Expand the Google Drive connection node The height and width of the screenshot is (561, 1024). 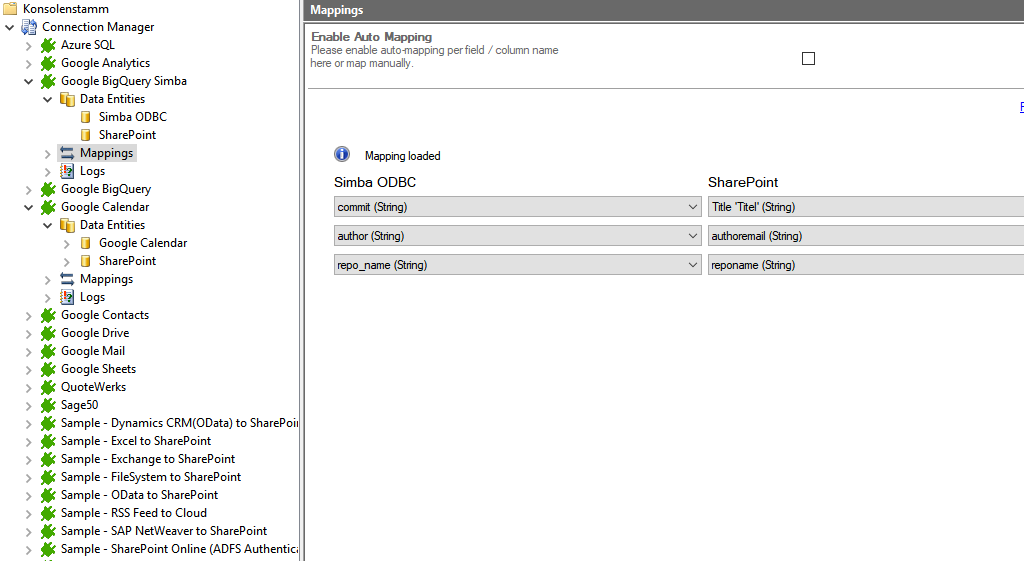[x=29, y=333]
